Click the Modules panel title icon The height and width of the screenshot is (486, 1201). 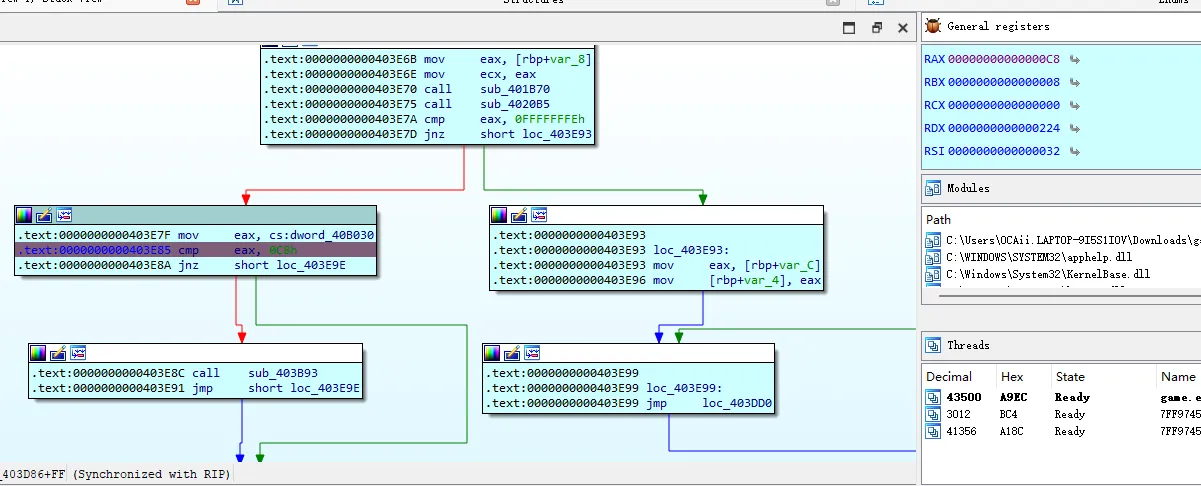(x=934, y=188)
